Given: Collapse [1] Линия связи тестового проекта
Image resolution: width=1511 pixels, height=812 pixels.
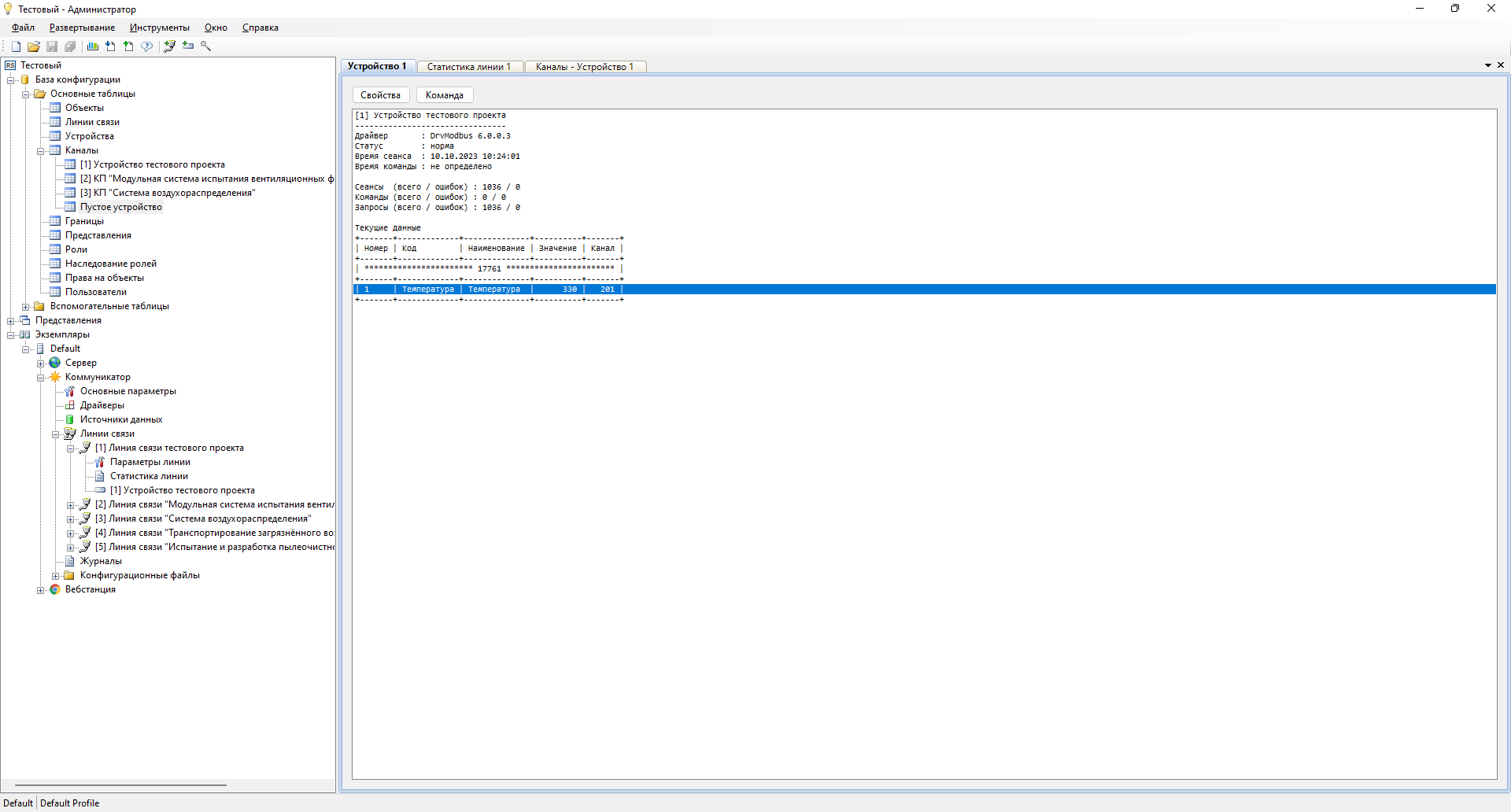Looking at the screenshot, I should (x=70, y=448).
